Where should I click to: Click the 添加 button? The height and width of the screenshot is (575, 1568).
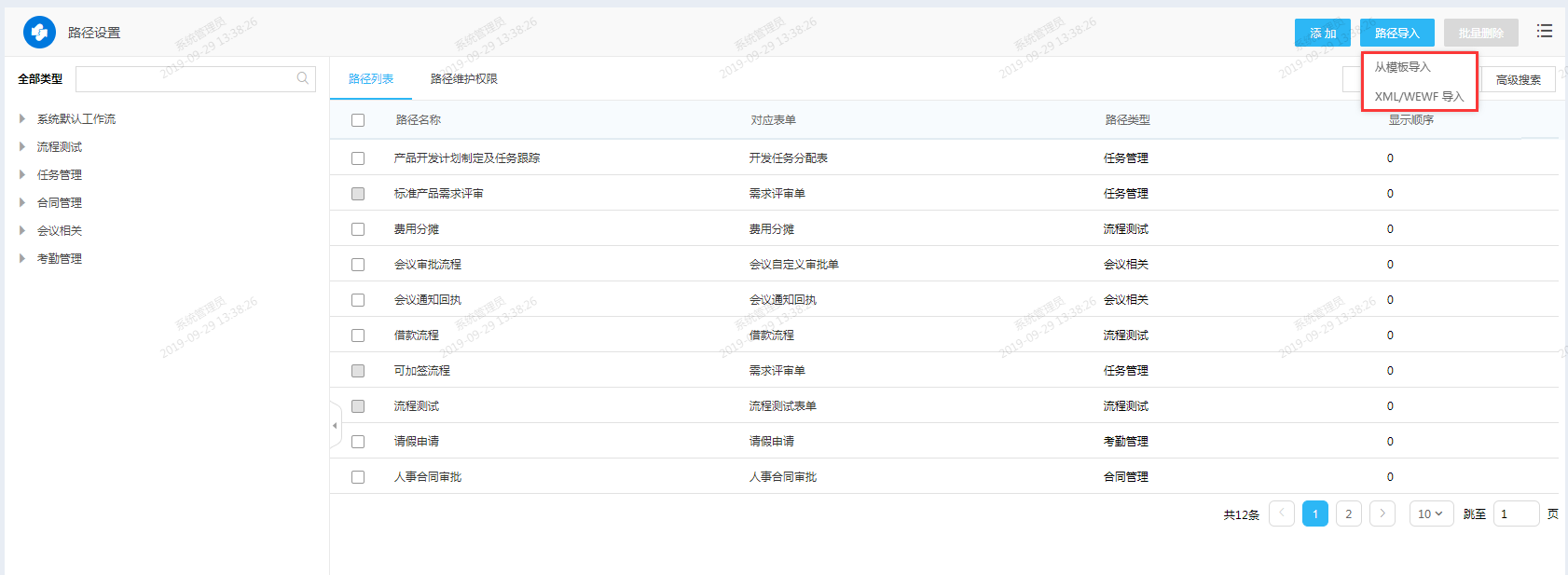(x=1322, y=33)
